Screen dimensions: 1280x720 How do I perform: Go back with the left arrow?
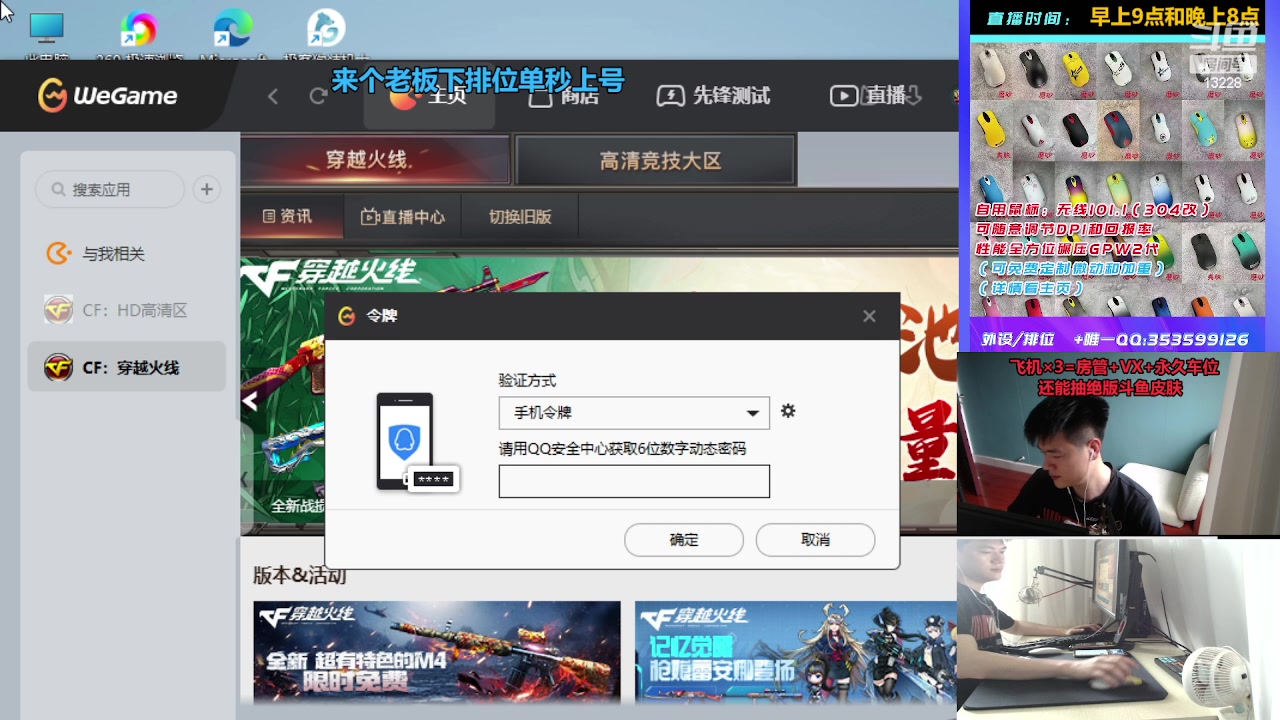(x=273, y=96)
